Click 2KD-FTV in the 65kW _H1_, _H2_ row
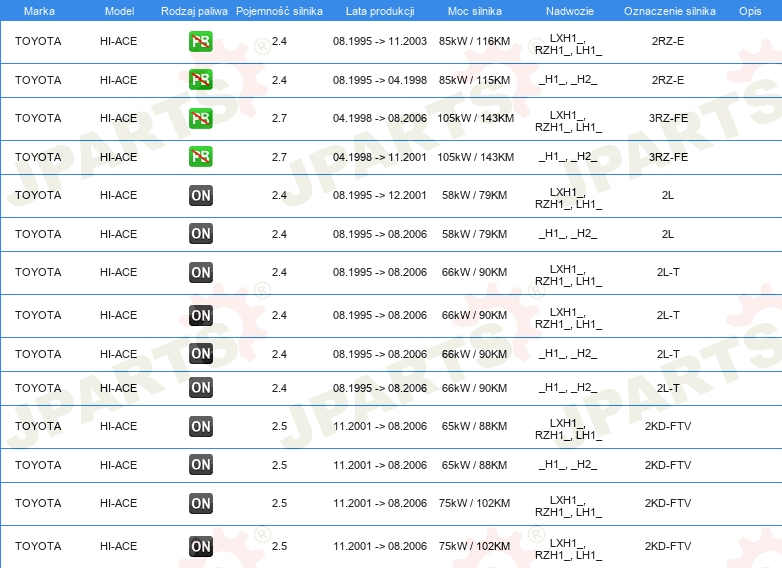Screen dimensions: 782x568 [668, 465]
